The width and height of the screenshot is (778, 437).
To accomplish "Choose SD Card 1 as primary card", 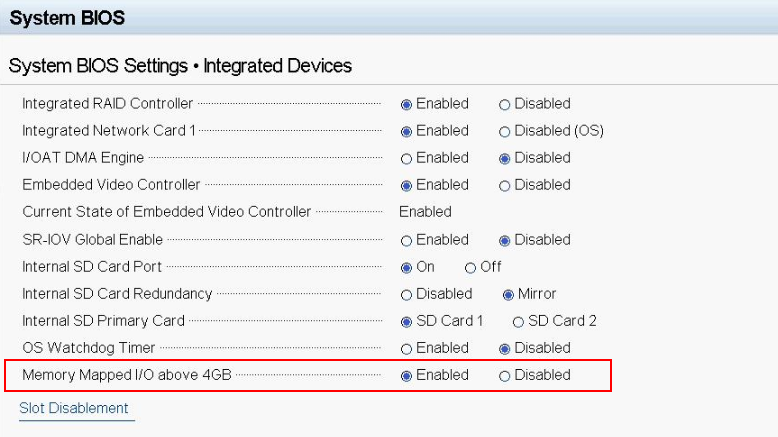I will (406, 321).
